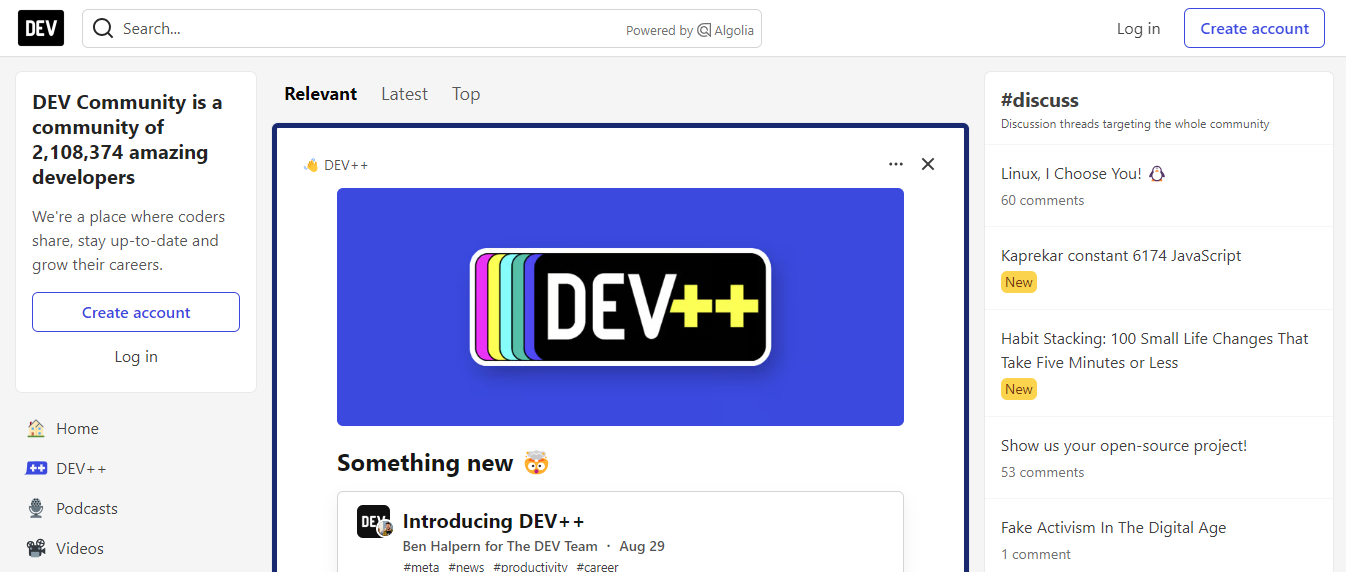
Task: Click New badge under Kaprekar thread
Action: (x=1019, y=282)
